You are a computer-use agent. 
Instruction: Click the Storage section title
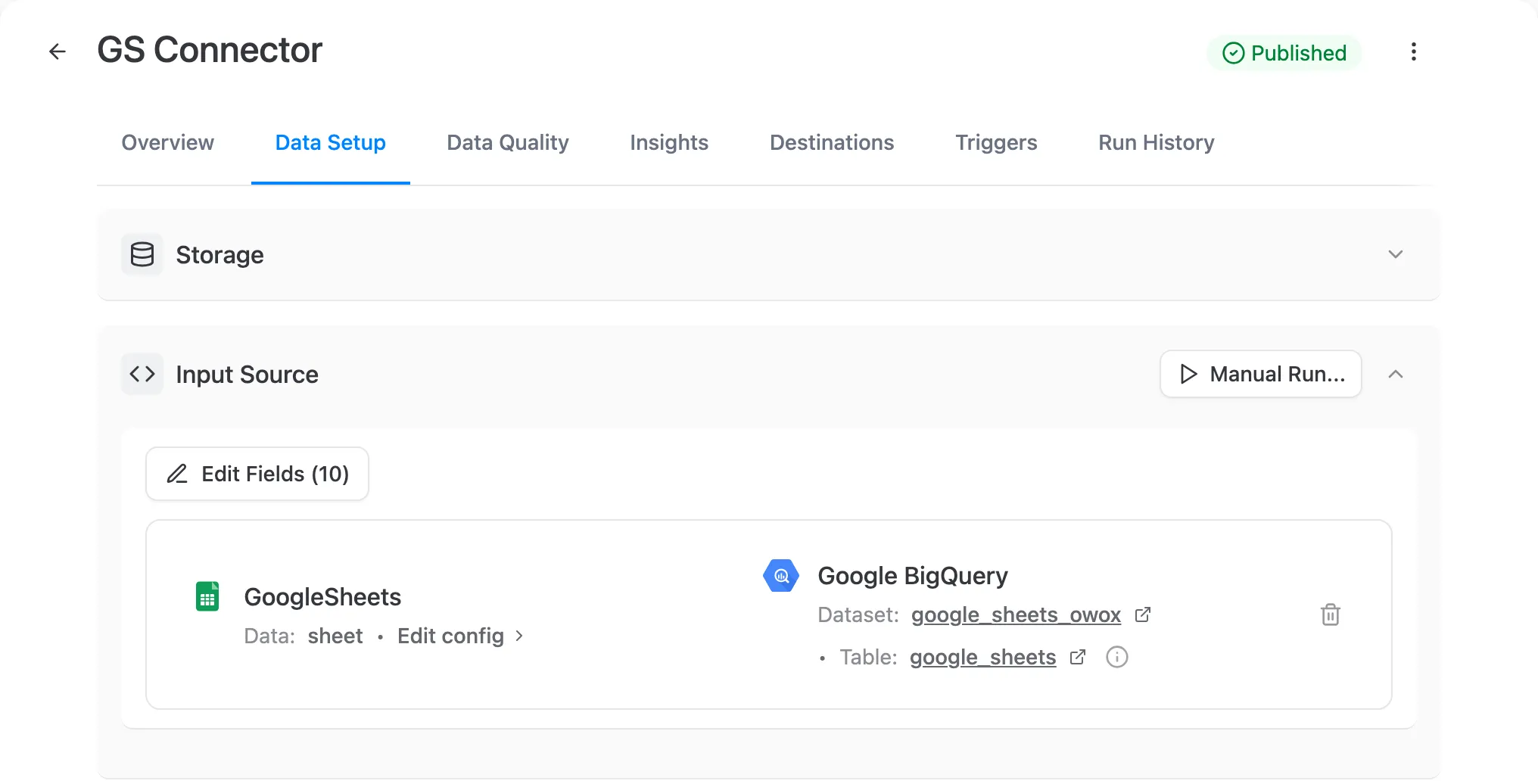tap(219, 255)
